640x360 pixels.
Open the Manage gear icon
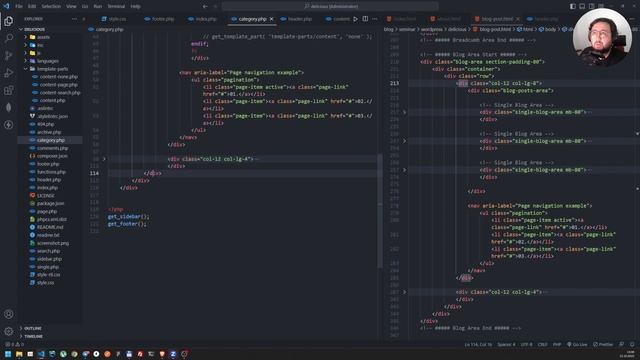point(8,331)
